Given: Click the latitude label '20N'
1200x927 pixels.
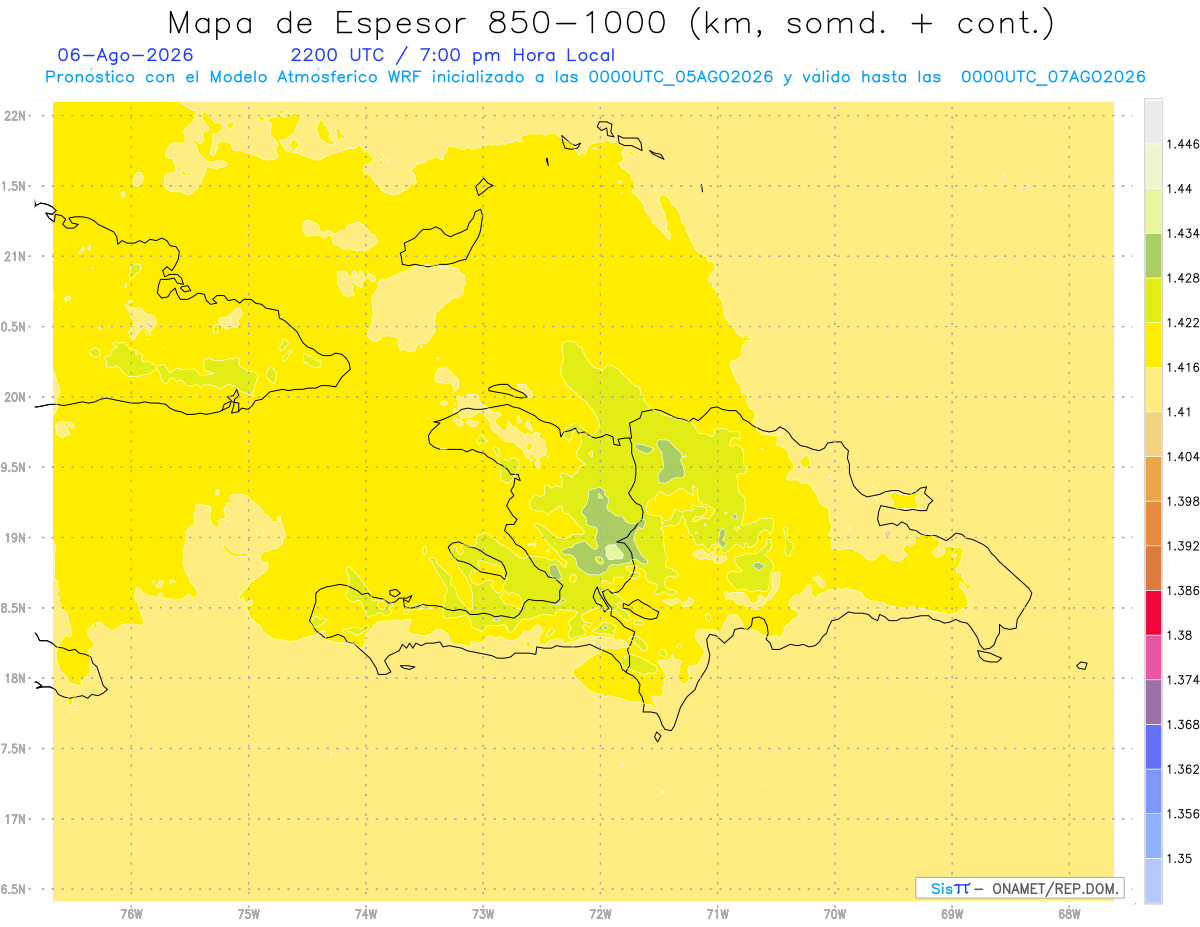Looking at the screenshot, I should click(16, 397).
